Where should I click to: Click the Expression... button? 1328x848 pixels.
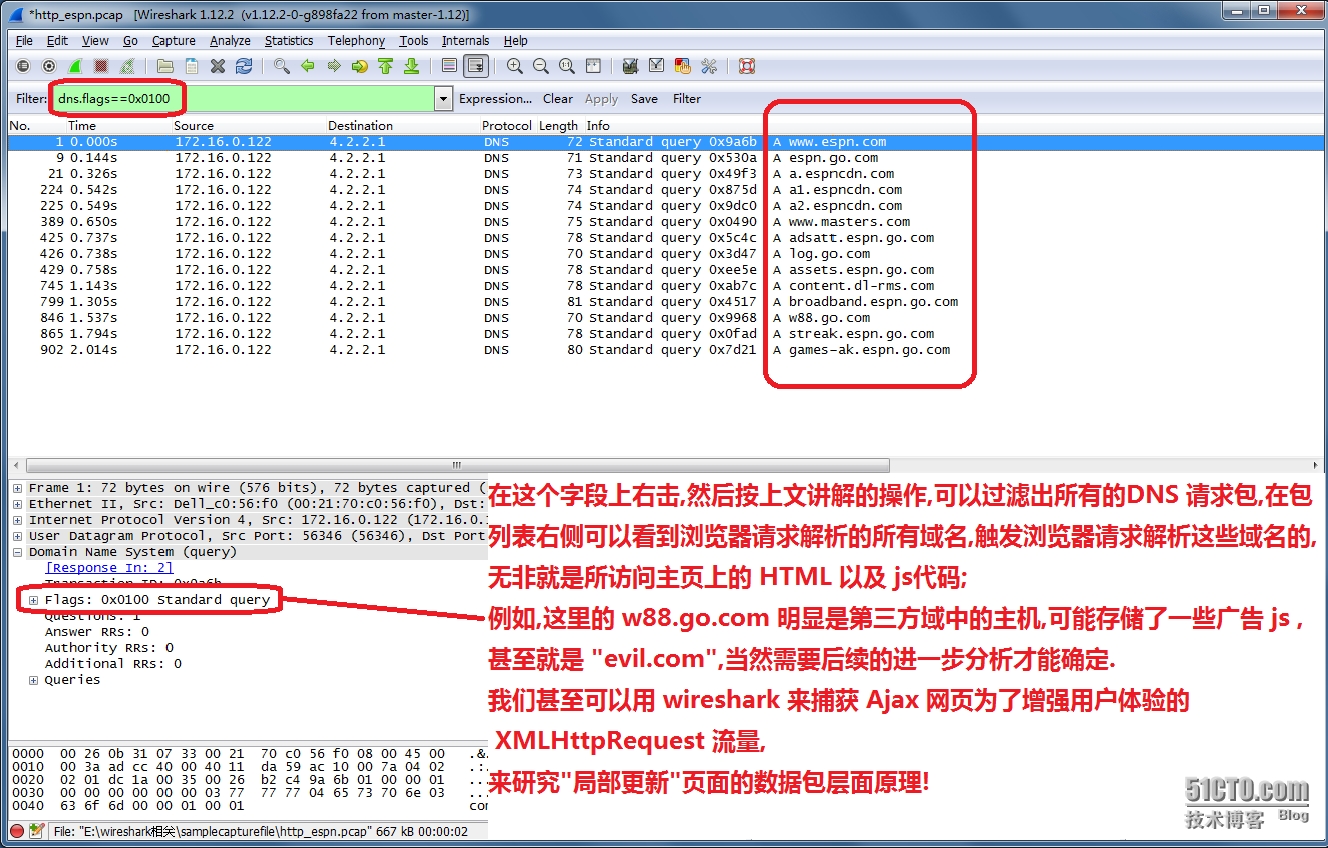[495, 99]
